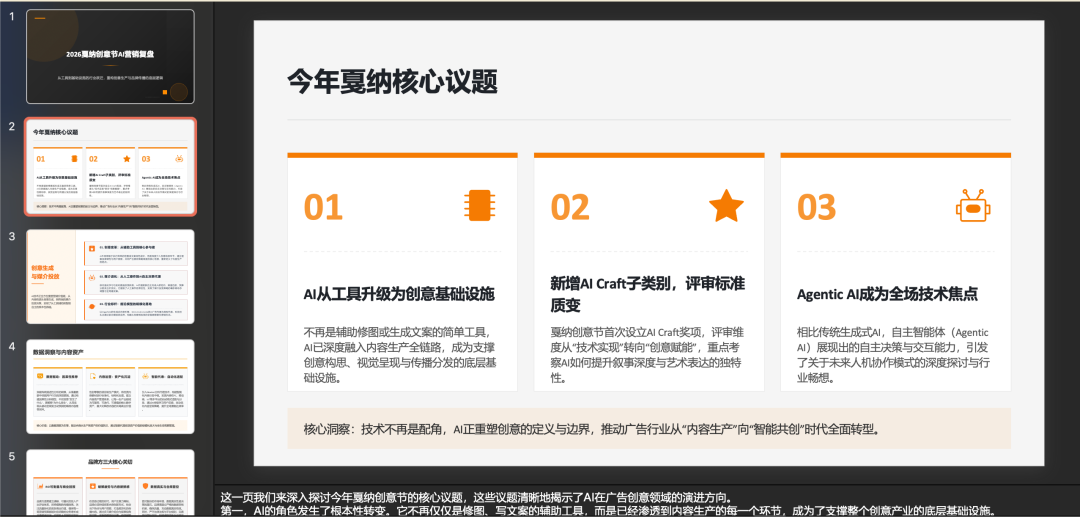
Task: Click the large orange number 02
Action: (x=570, y=207)
